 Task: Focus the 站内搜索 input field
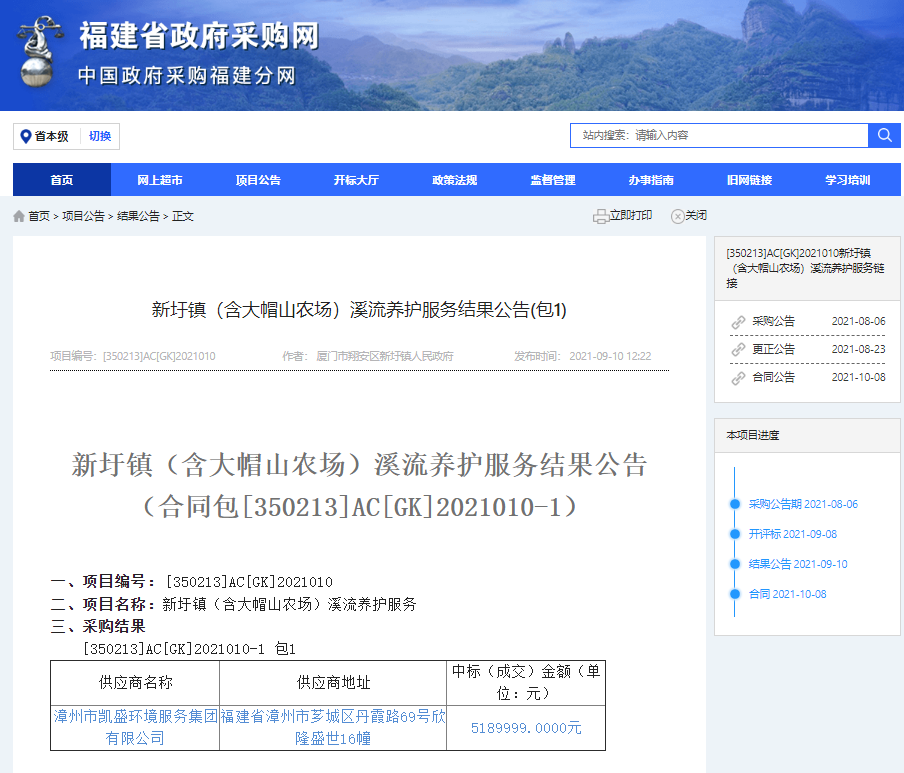pyautogui.click(x=719, y=135)
